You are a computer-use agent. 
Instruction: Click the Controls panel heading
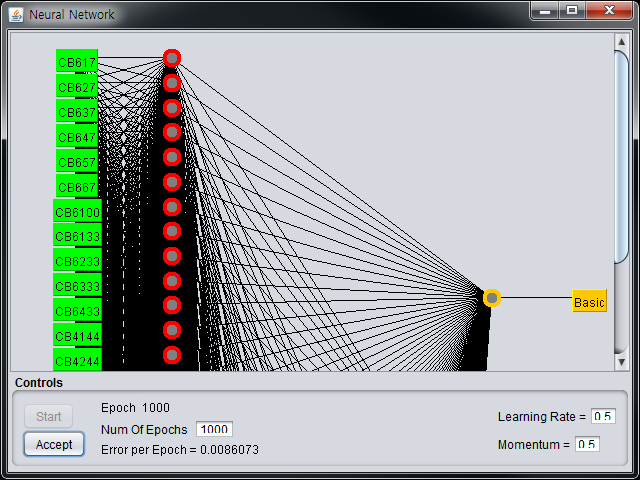pyautogui.click(x=39, y=383)
